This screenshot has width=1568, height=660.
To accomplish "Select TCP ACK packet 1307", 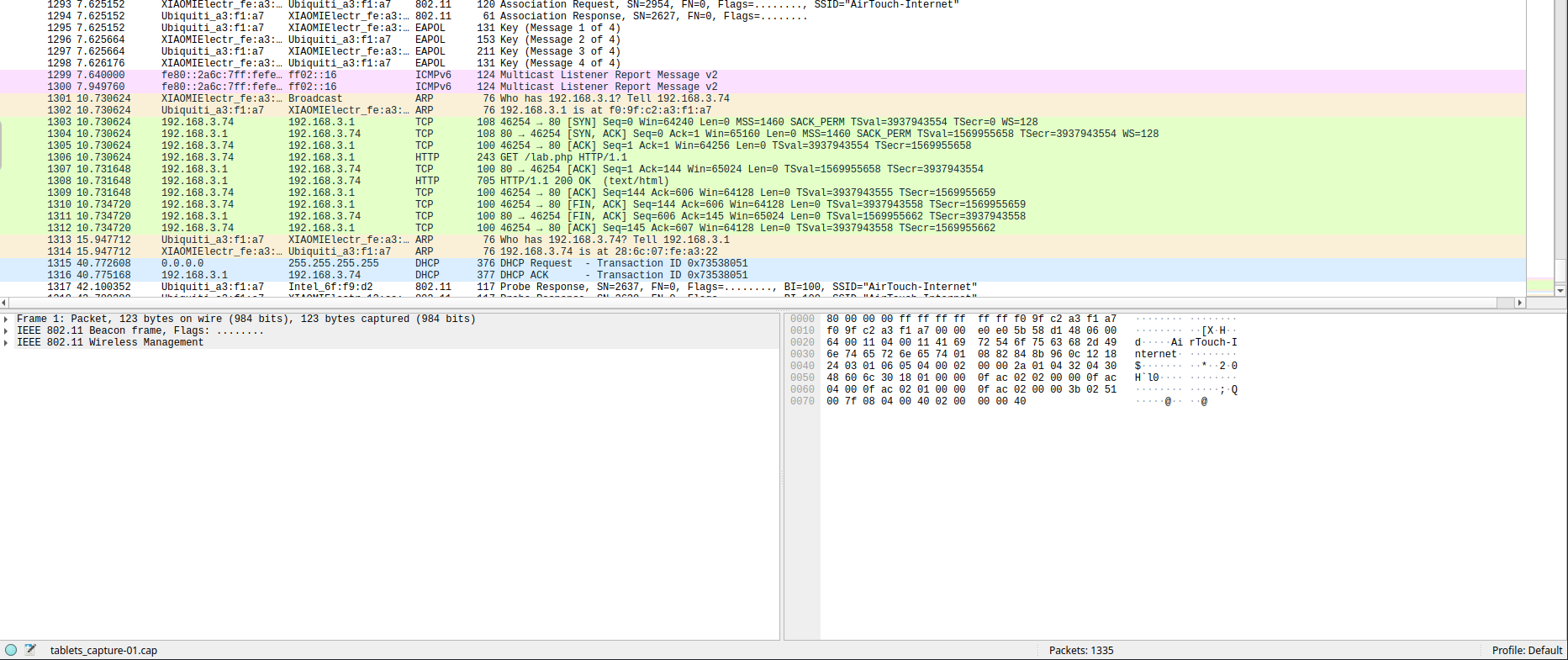I will [x=763, y=169].
